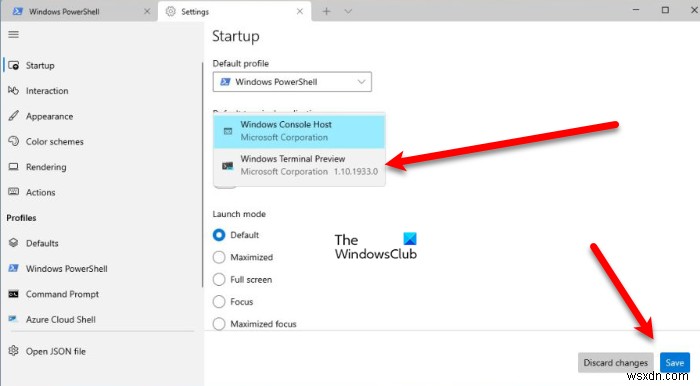
Task: Close the Settings tab
Action: [300, 12]
